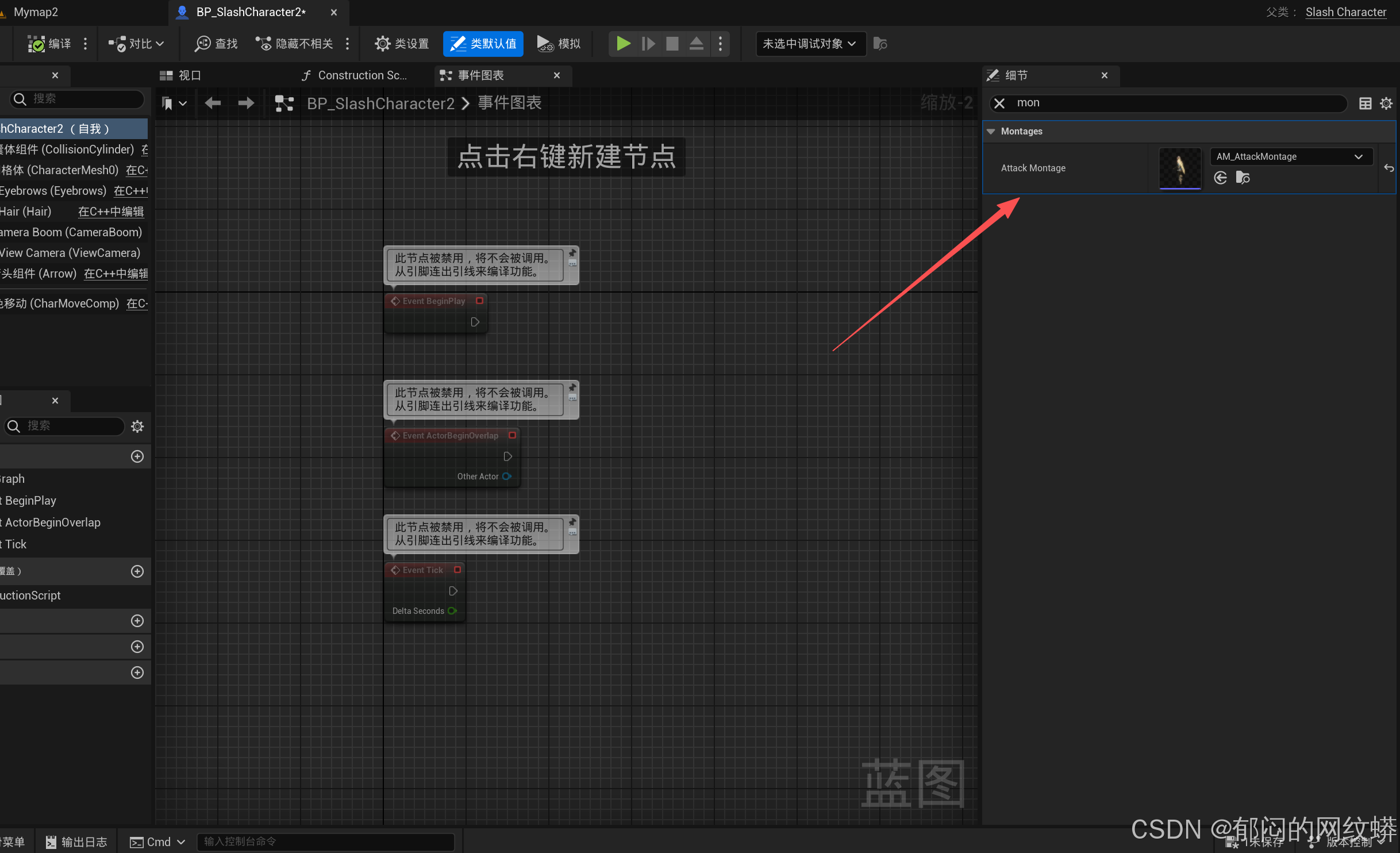Click the Compile blueprint button
Image resolution: width=1400 pixels, height=853 pixels.
[48, 44]
